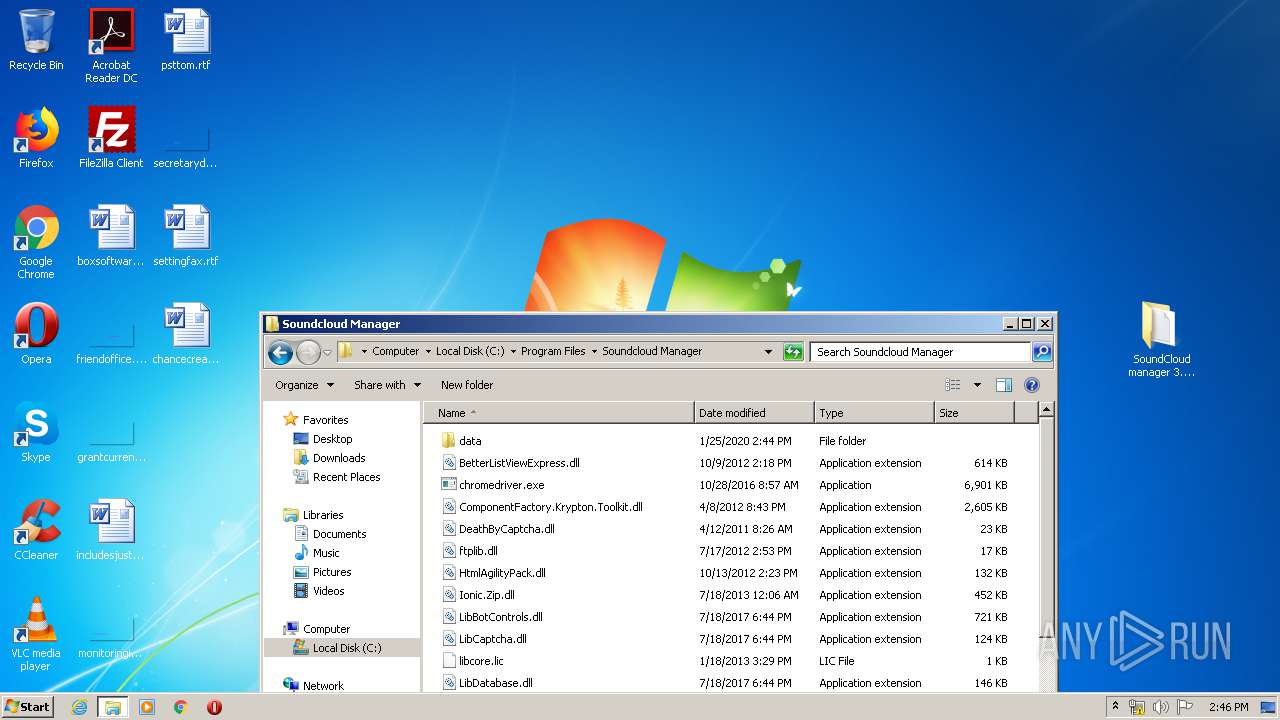Click New folder toolbar button
The width and height of the screenshot is (1280, 720).
(467, 385)
